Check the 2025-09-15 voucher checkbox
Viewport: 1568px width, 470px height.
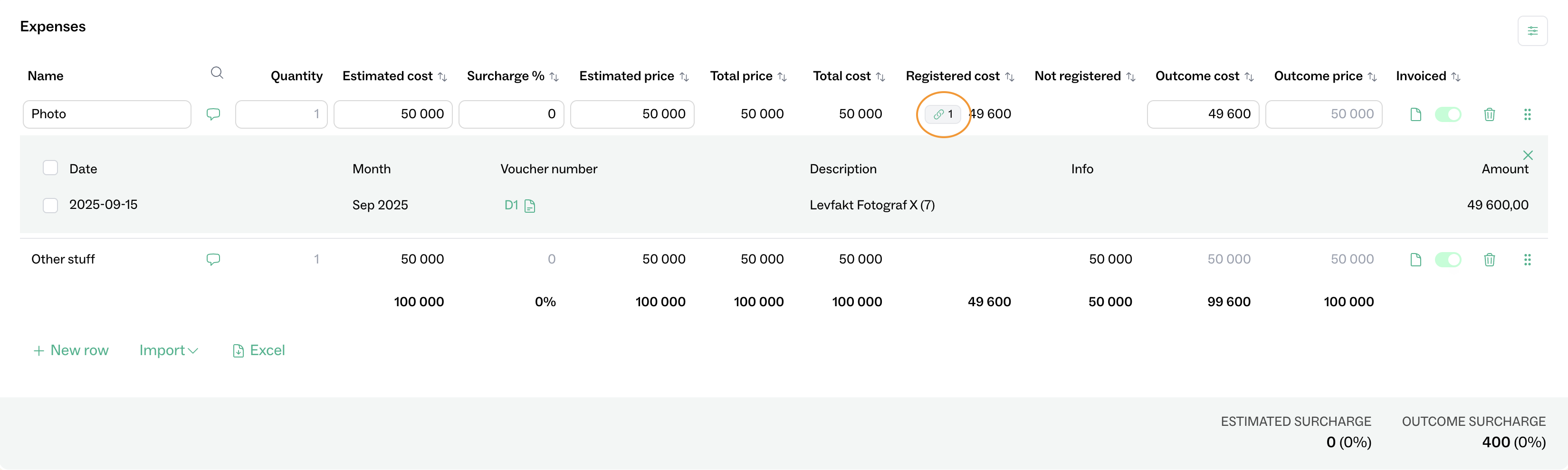[50, 206]
